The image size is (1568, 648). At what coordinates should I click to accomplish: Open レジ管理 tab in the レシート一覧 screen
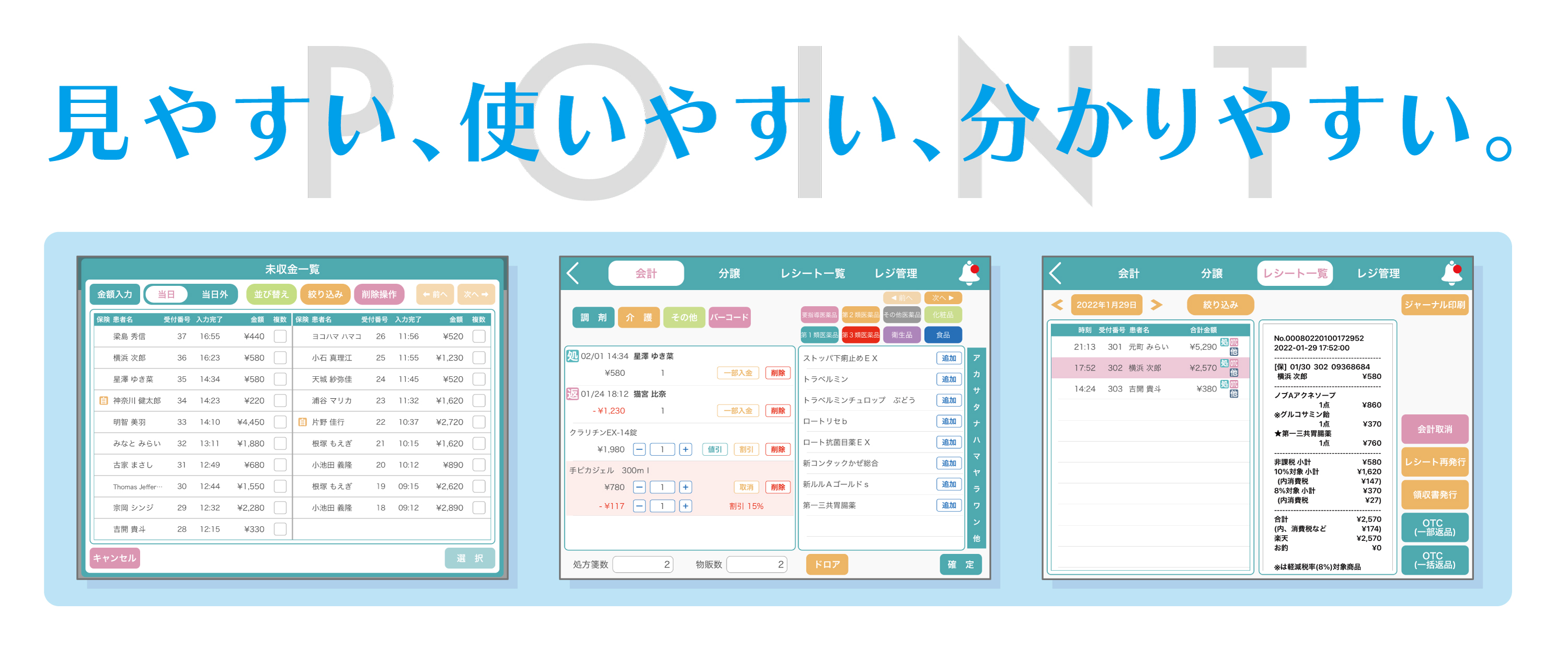[1378, 273]
